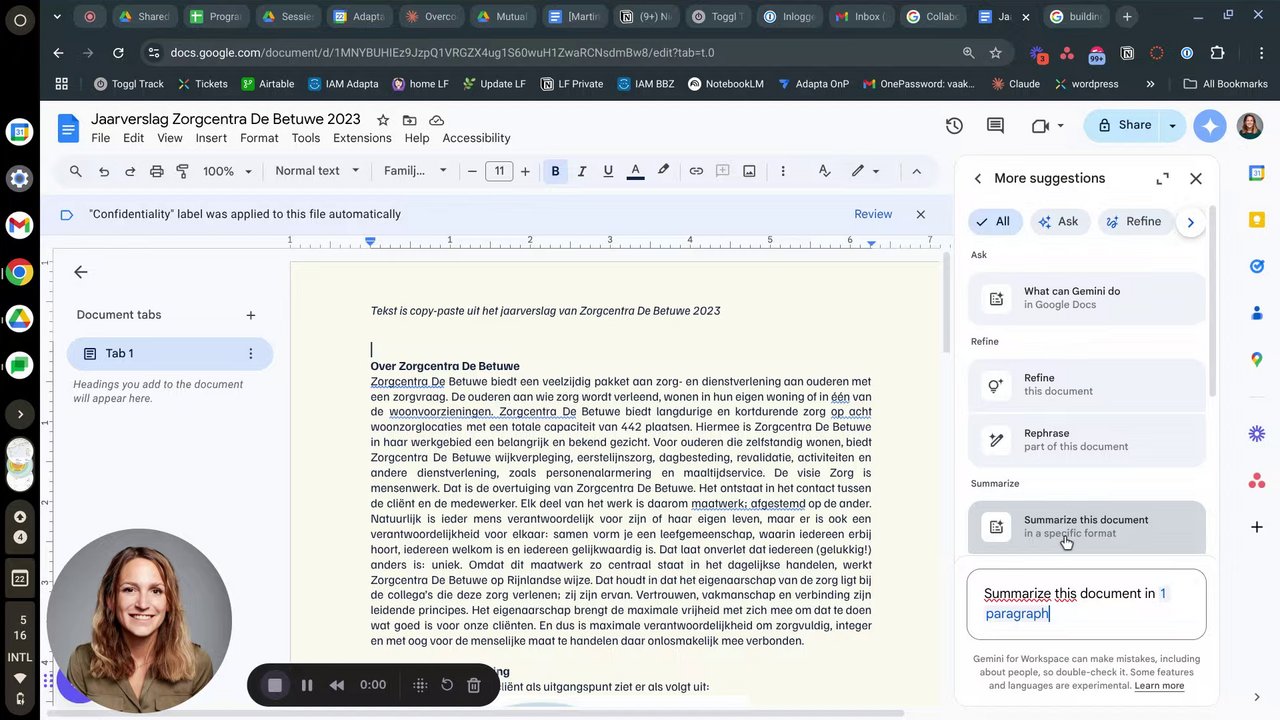This screenshot has width=1280, height=720.
Task: Click the spelling and grammar check icon
Action: coord(824,171)
